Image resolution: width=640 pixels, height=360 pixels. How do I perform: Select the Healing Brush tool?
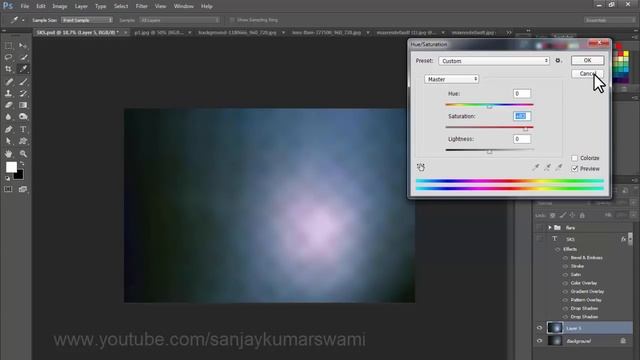point(8,82)
